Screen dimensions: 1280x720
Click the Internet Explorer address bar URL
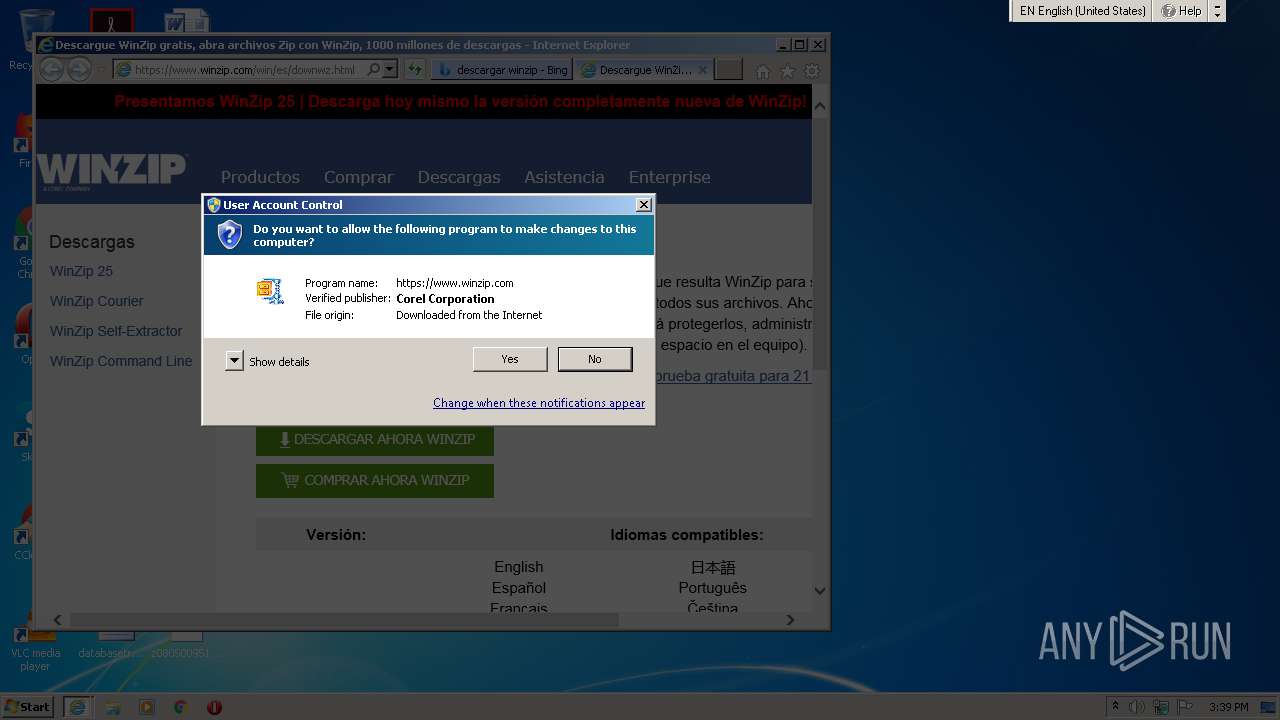[245, 70]
